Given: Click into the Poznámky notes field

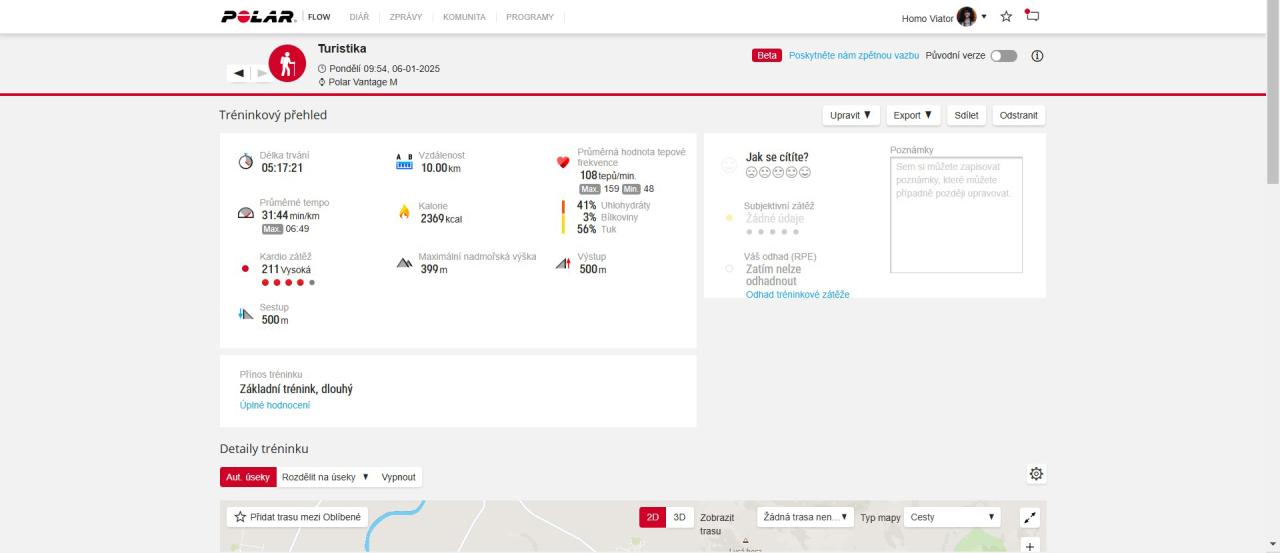Looking at the screenshot, I should click(x=956, y=215).
